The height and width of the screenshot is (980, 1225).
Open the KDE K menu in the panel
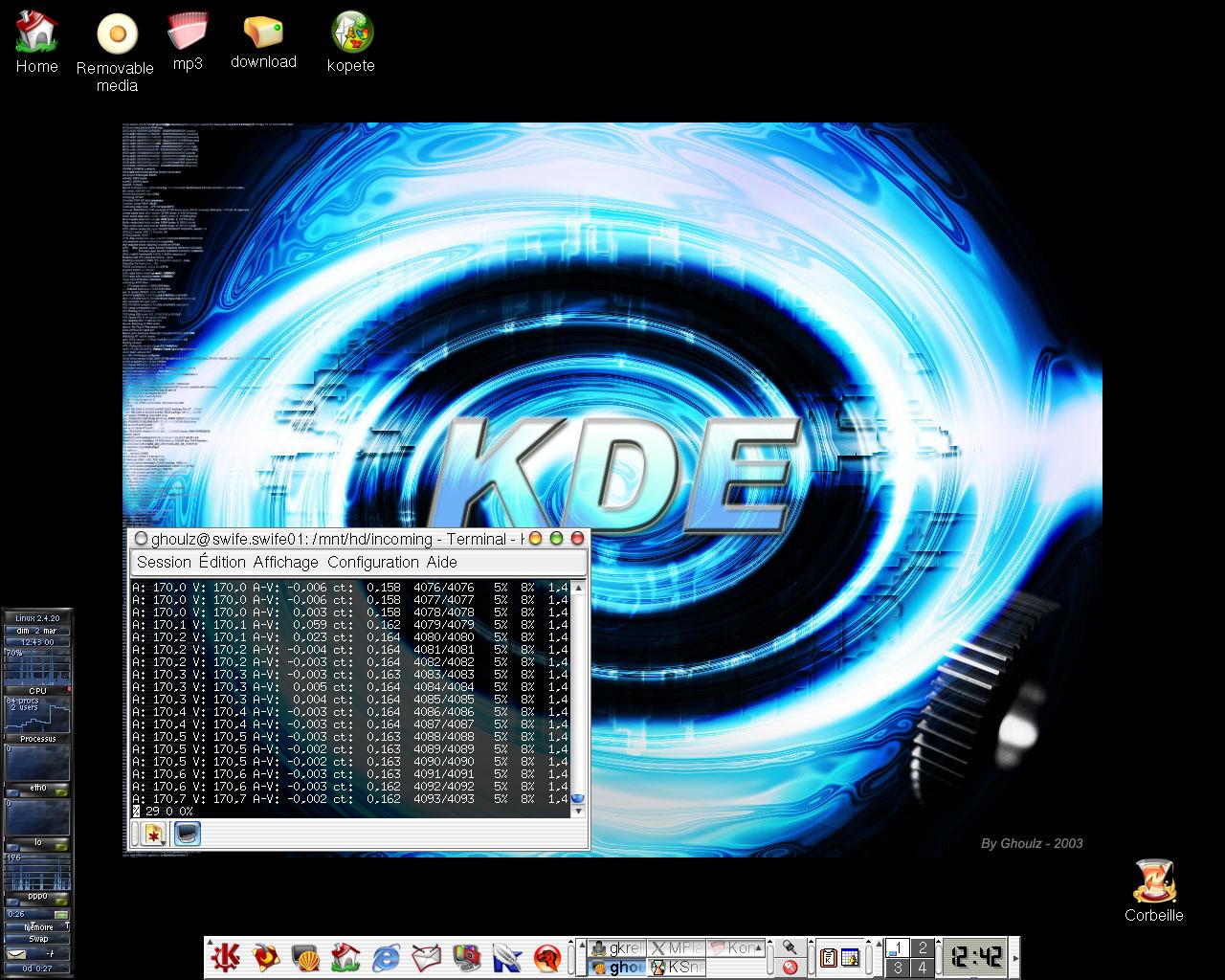(x=225, y=957)
